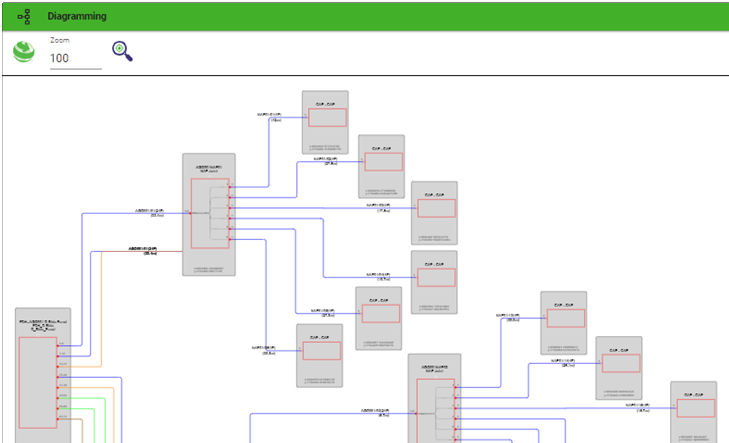Click first output port on far-left source node
This screenshot has height=443, width=729.
tap(58, 346)
